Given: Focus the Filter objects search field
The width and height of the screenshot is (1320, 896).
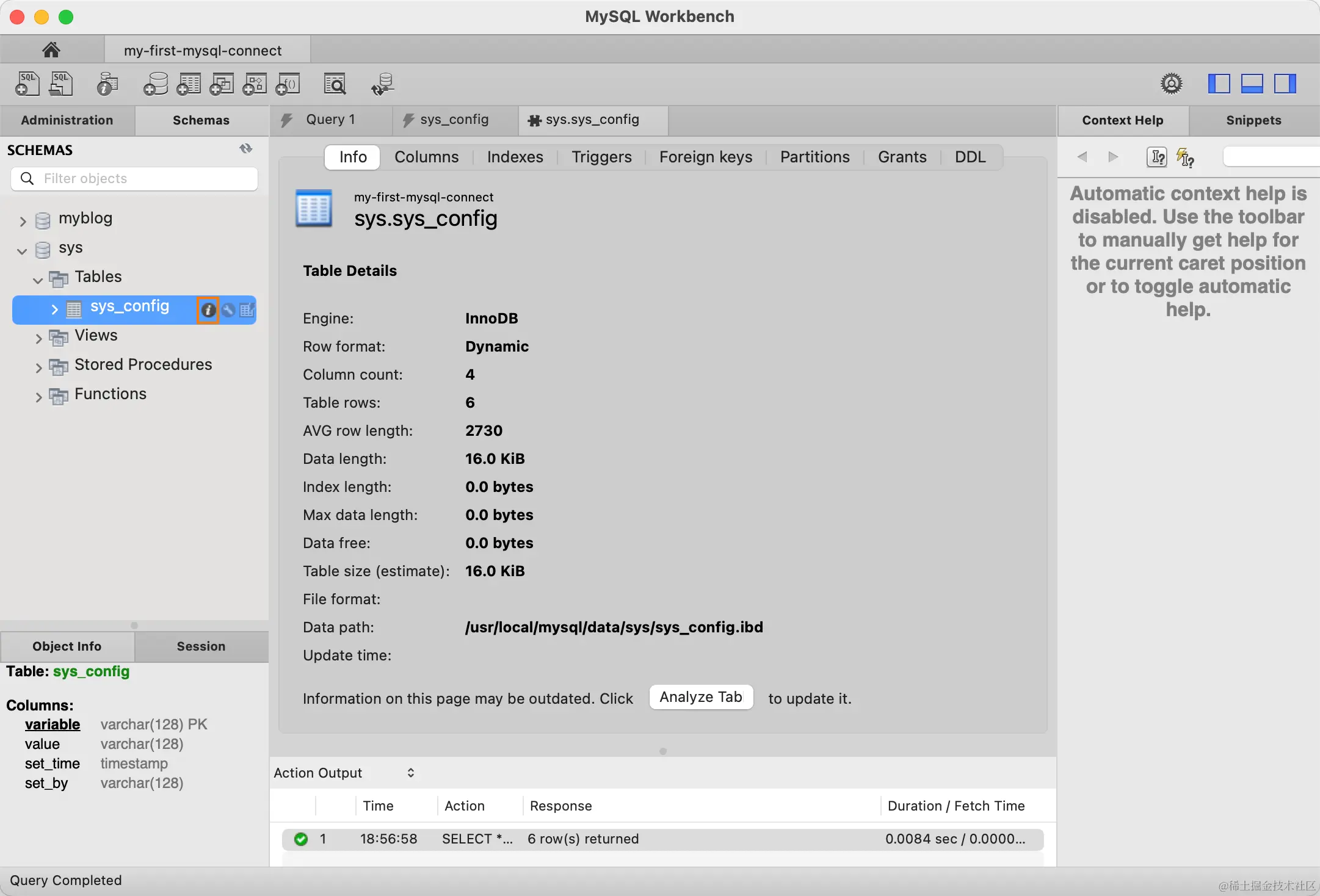Looking at the screenshot, I should click(x=134, y=178).
